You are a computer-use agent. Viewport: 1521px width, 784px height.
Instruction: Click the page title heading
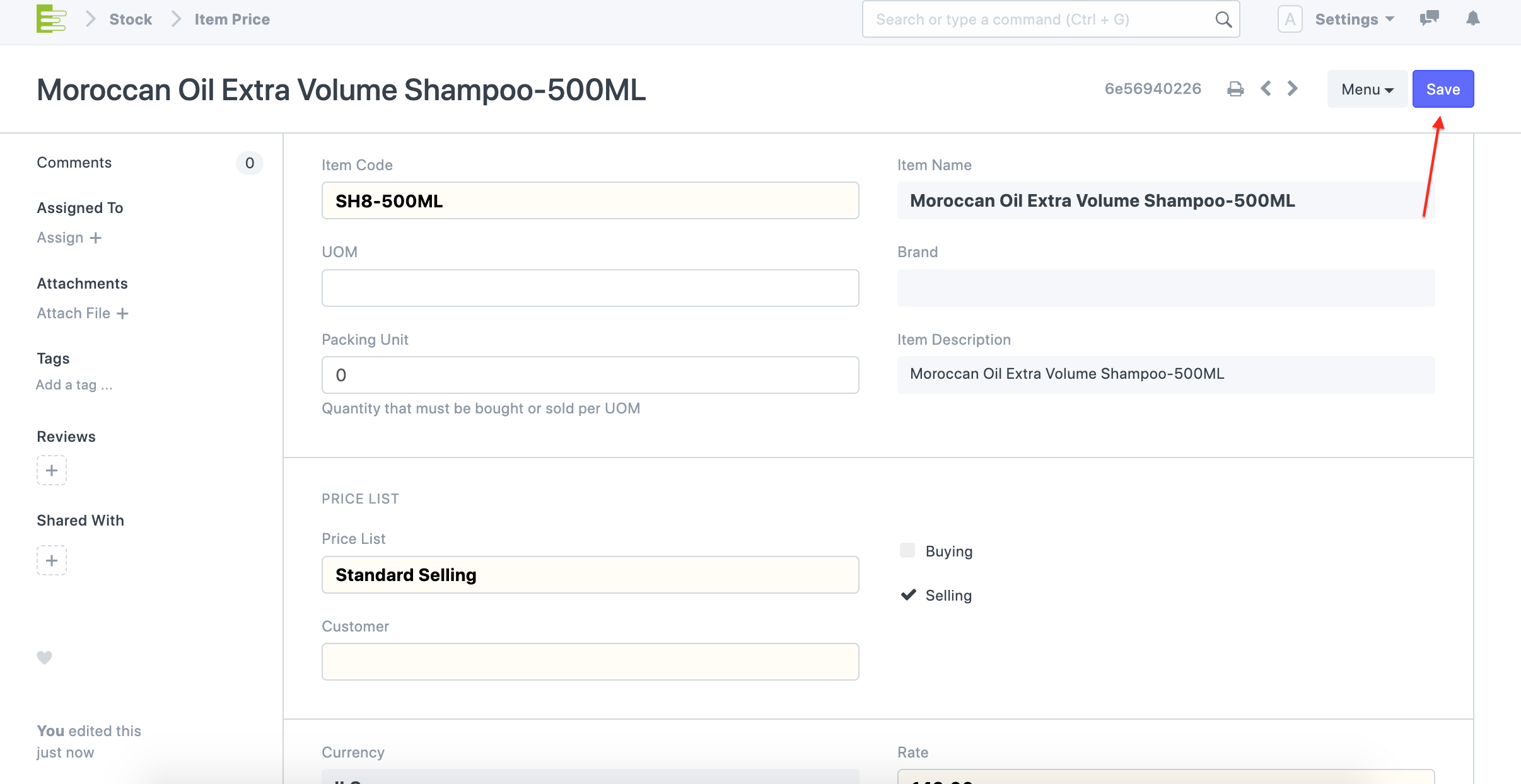pyautogui.click(x=341, y=89)
